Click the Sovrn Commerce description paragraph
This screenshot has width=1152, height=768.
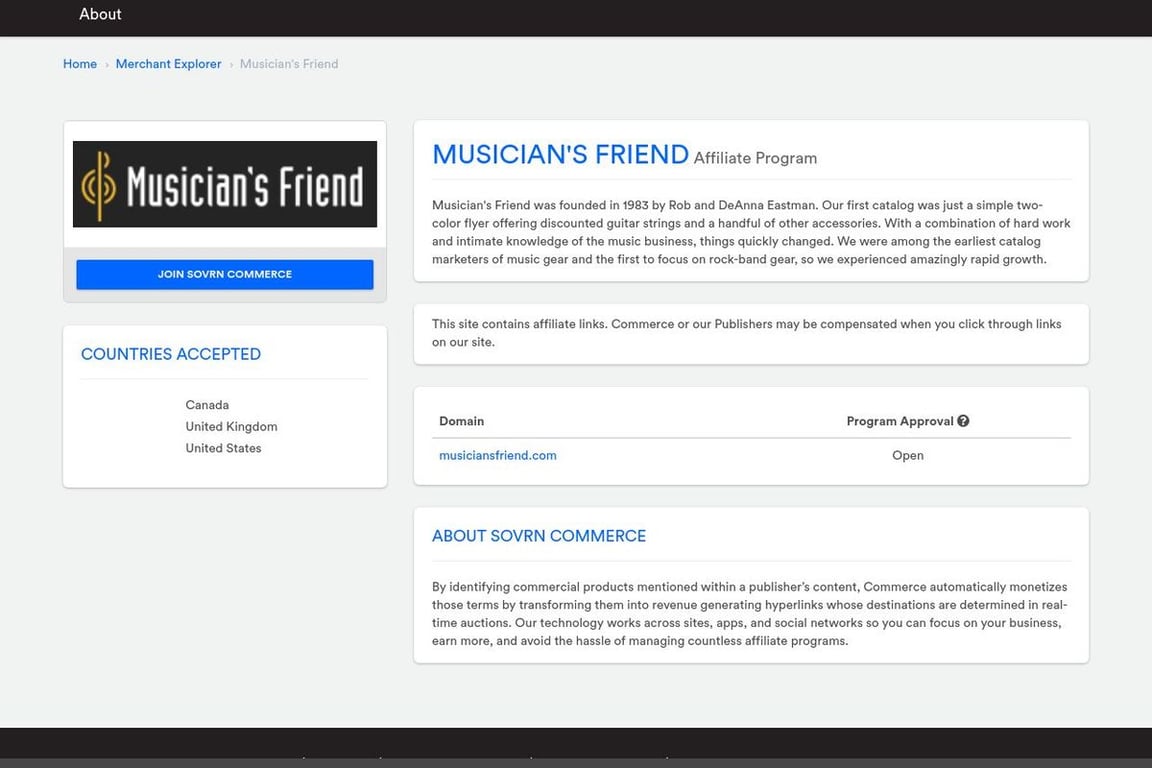[x=749, y=614]
